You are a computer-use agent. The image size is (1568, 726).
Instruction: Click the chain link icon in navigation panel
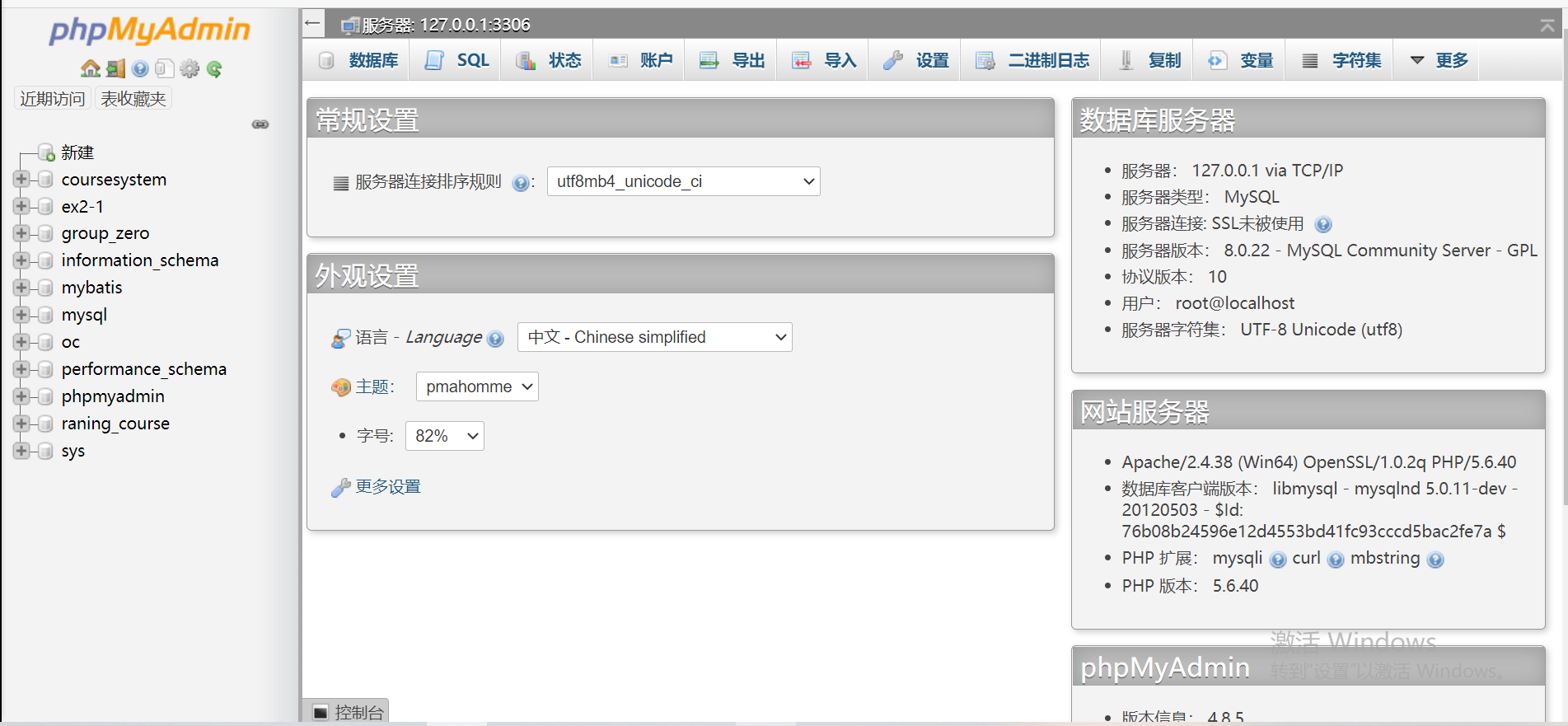[260, 124]
